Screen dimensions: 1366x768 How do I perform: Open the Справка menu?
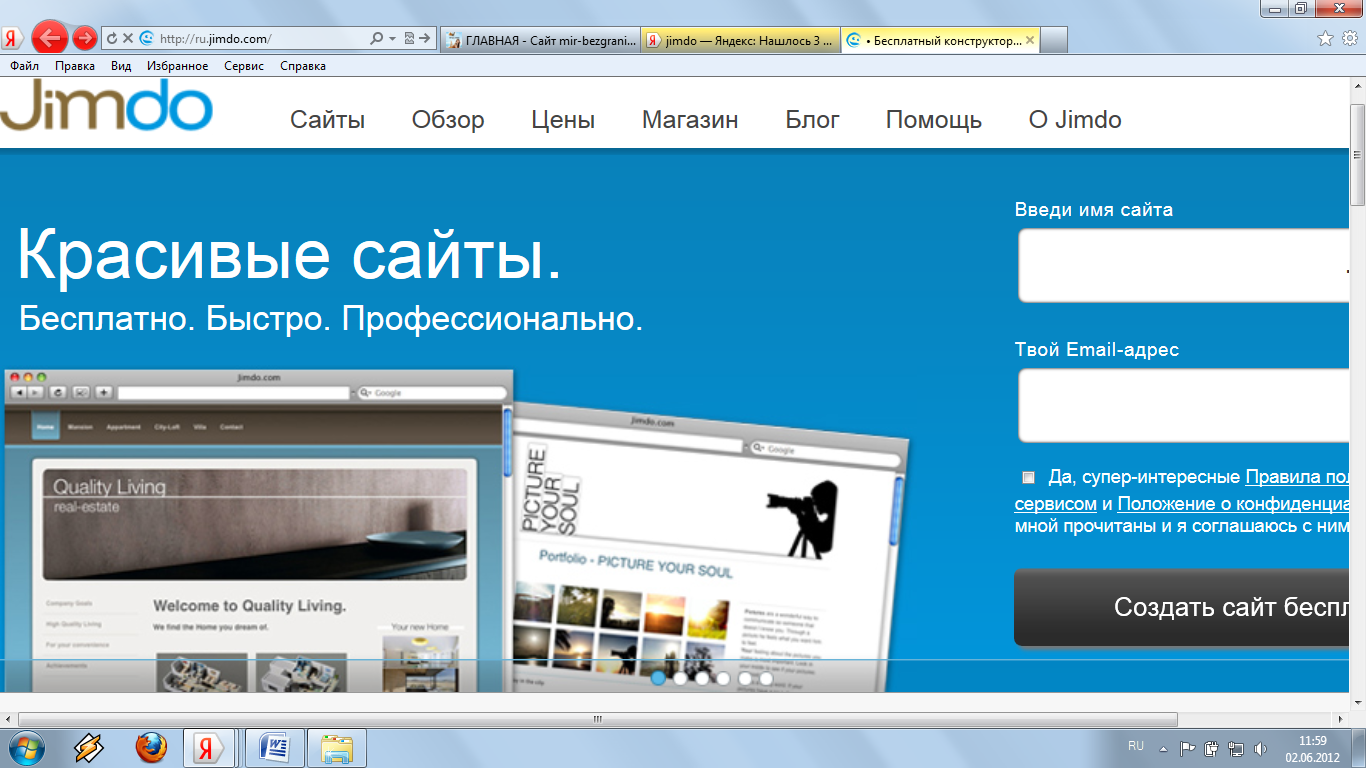click(x=303, y=66)
